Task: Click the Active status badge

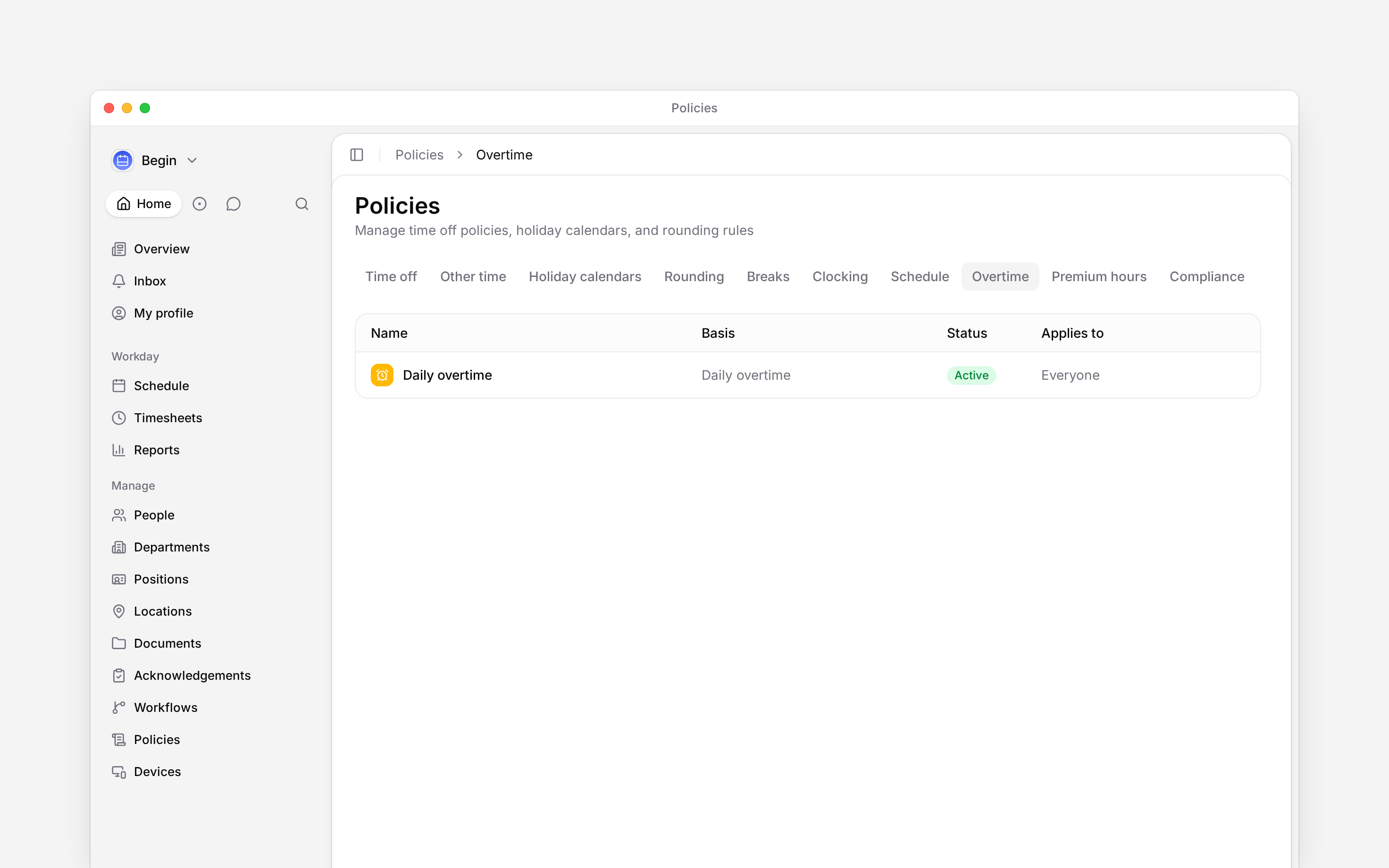Action: (971, 376)
